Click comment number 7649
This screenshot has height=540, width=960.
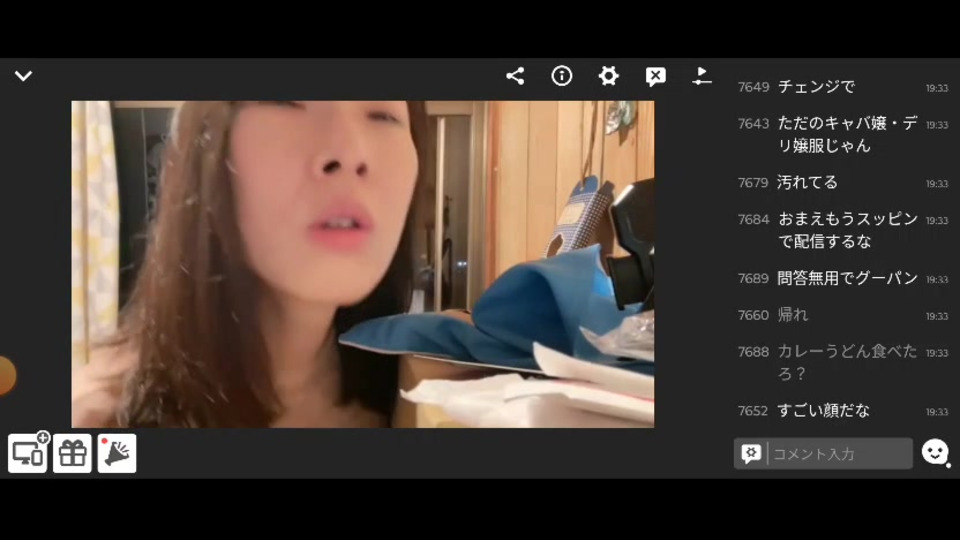[753, 87]
